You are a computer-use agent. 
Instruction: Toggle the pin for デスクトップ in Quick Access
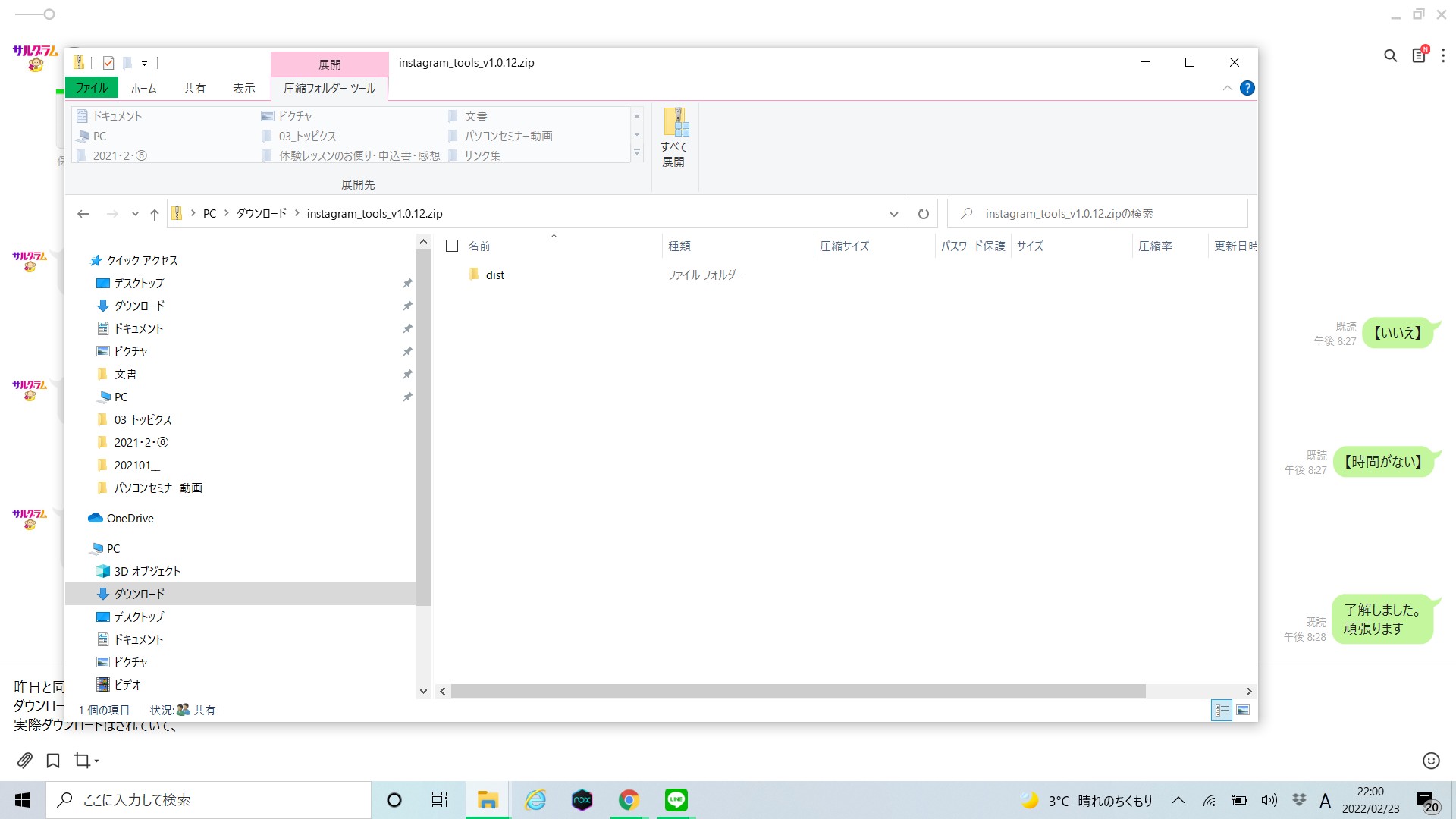tap(407, 283)
